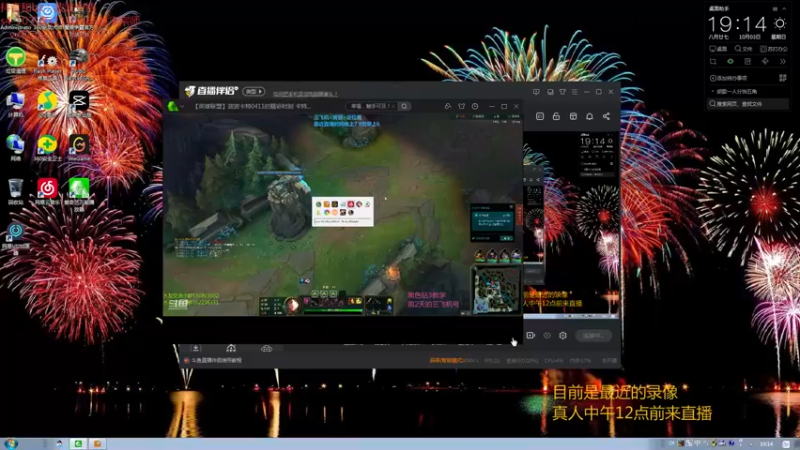The width and height of the screenshot is (800, 450).
Task: Click the Windows Start button
Action: pyautogui.click(x=10, y=443)
